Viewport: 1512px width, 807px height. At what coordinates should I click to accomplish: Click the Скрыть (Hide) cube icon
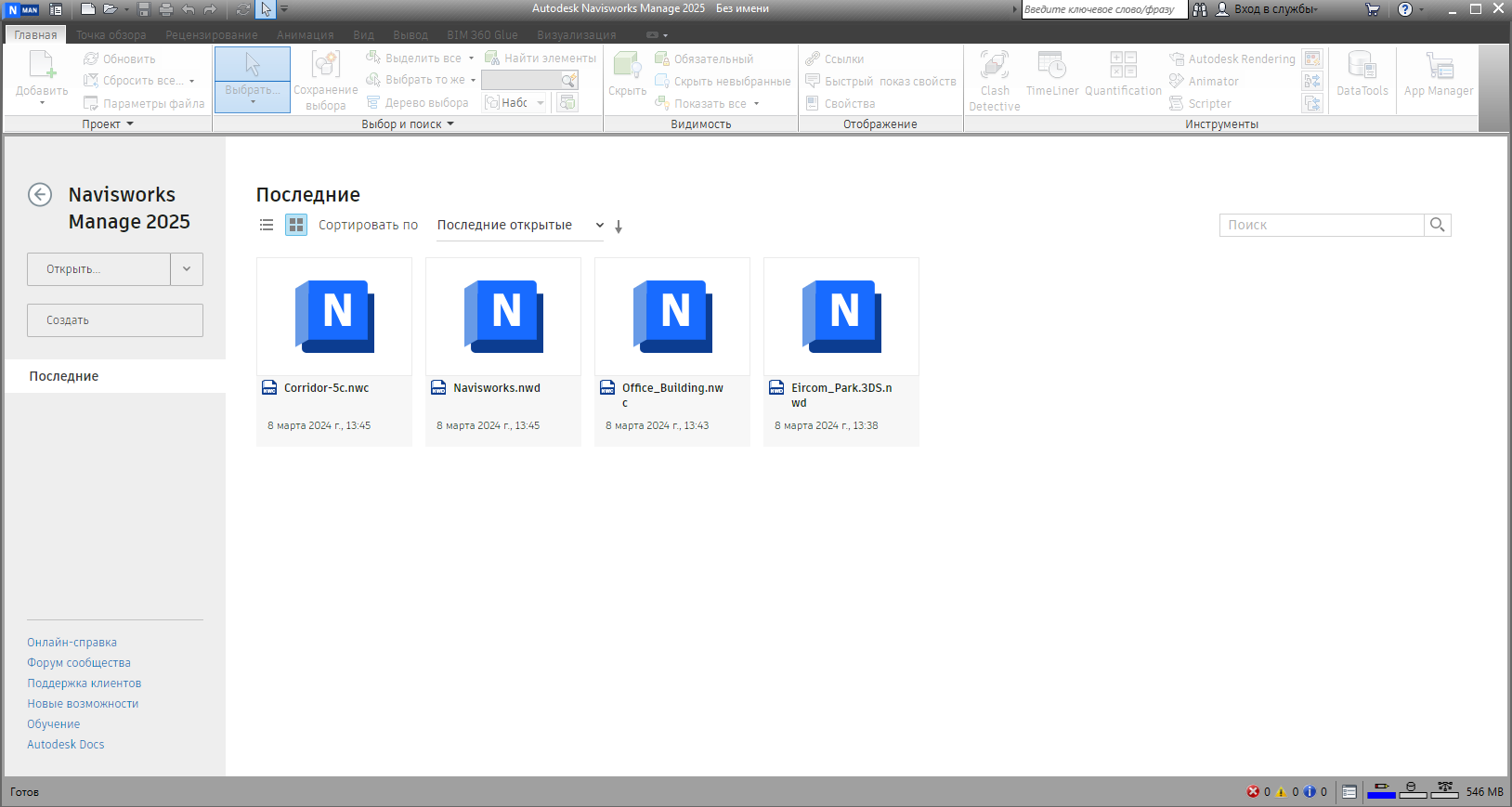point(627,65)
